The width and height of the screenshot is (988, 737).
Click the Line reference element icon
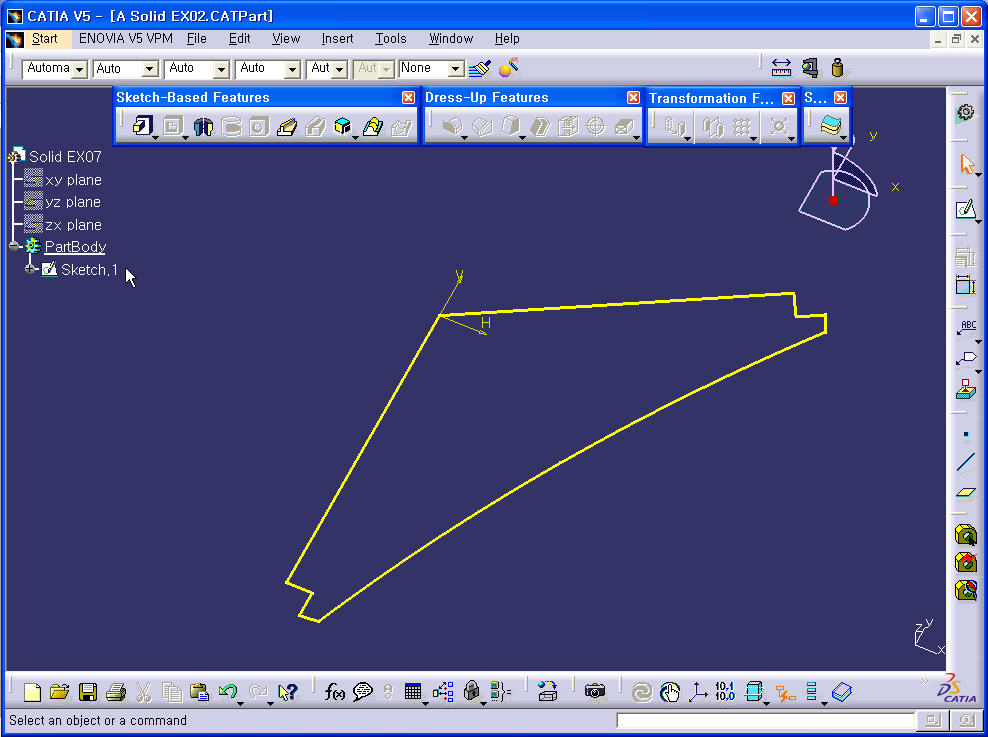tap(965, 462)
